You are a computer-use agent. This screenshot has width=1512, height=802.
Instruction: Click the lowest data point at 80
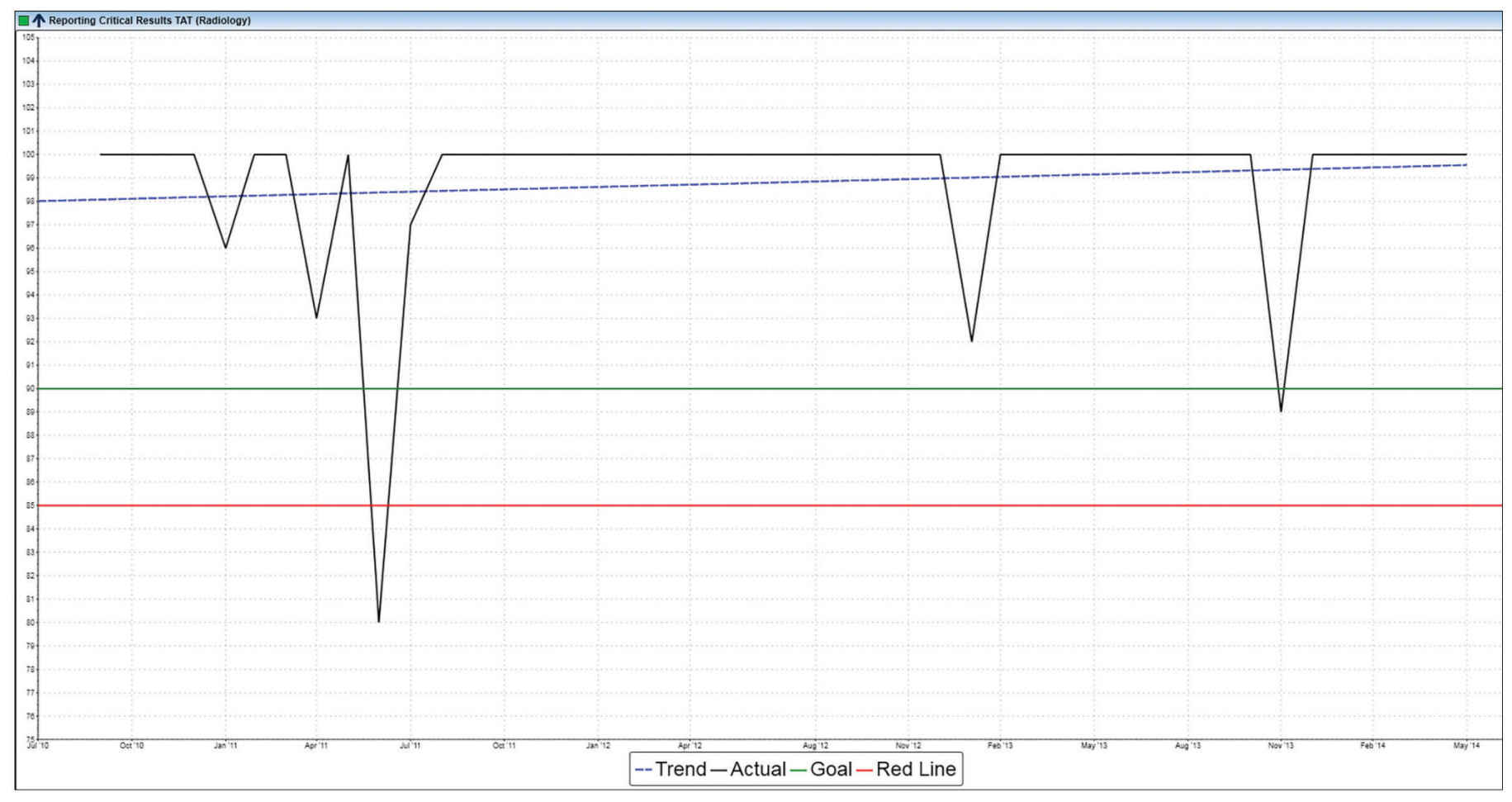point(379,621)
